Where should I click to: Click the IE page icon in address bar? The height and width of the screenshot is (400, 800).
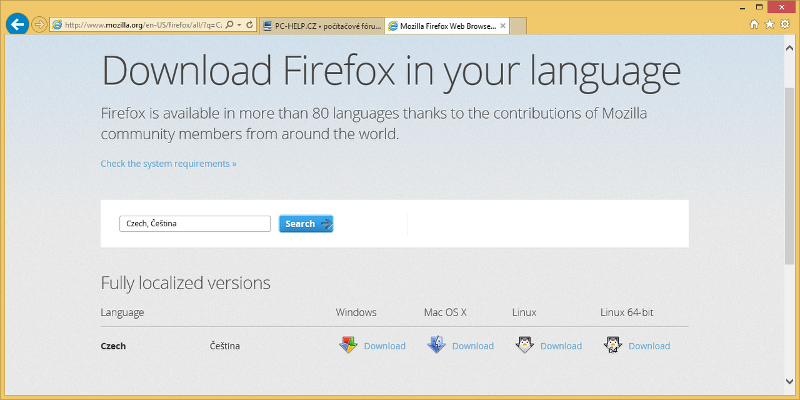(57, 24)
